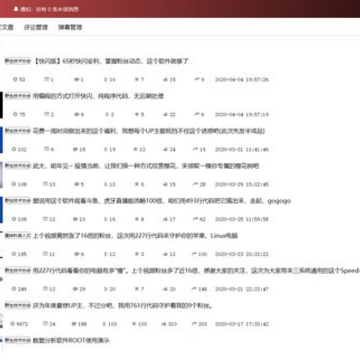Click the 野生技术协会 tag on 【快闪版】 row
Screen dimensions: 360x360
[18, 61]
